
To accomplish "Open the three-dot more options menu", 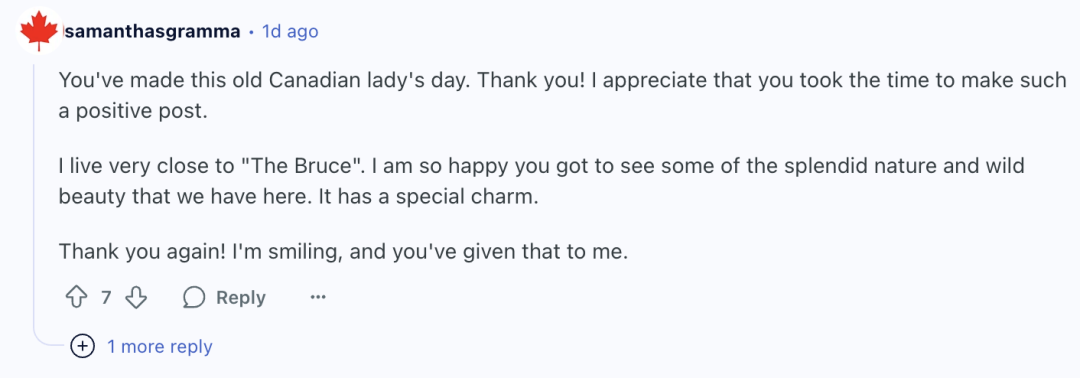I will pos(318,297).
